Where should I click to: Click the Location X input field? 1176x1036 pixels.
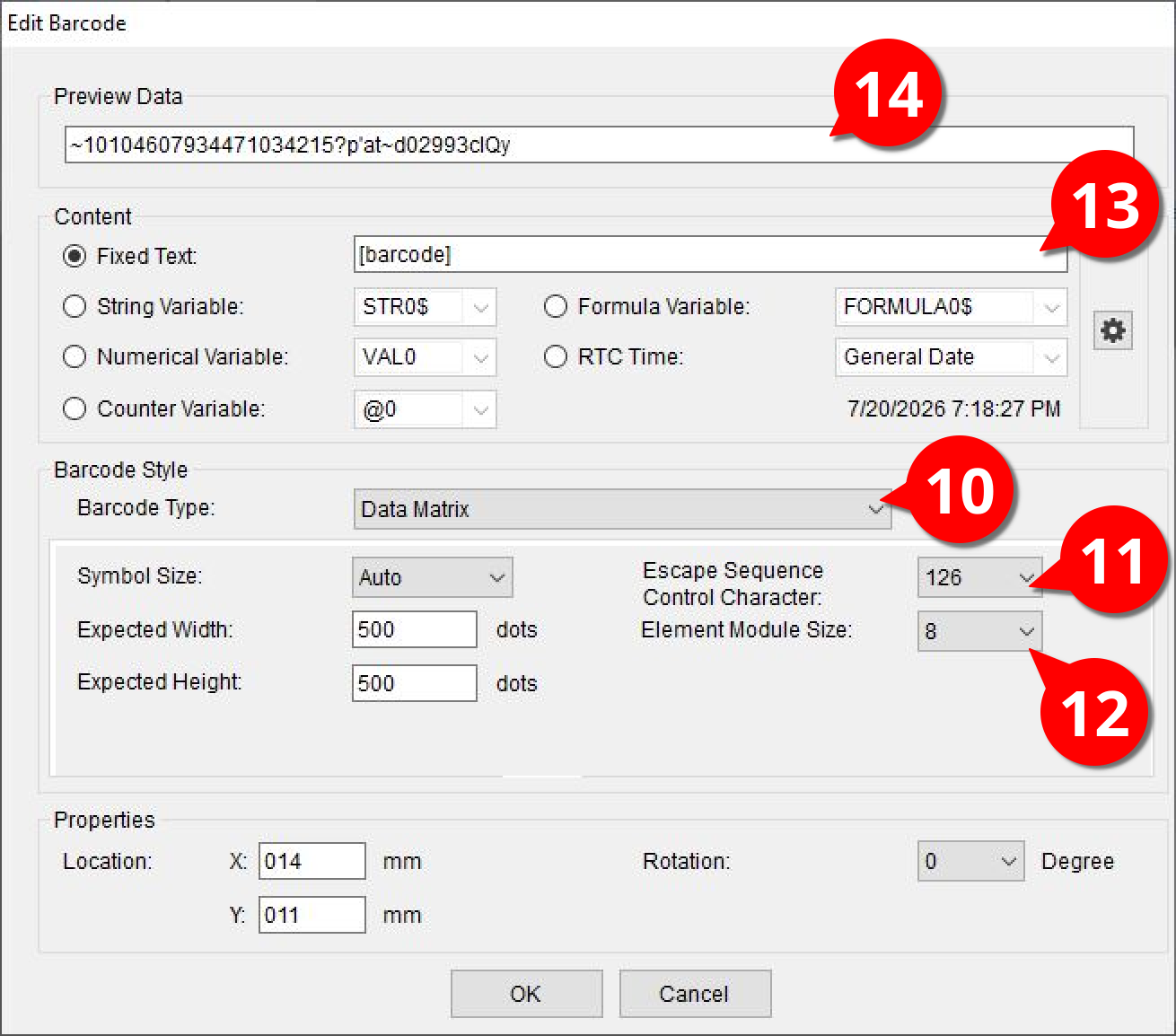tap(312, 861)
